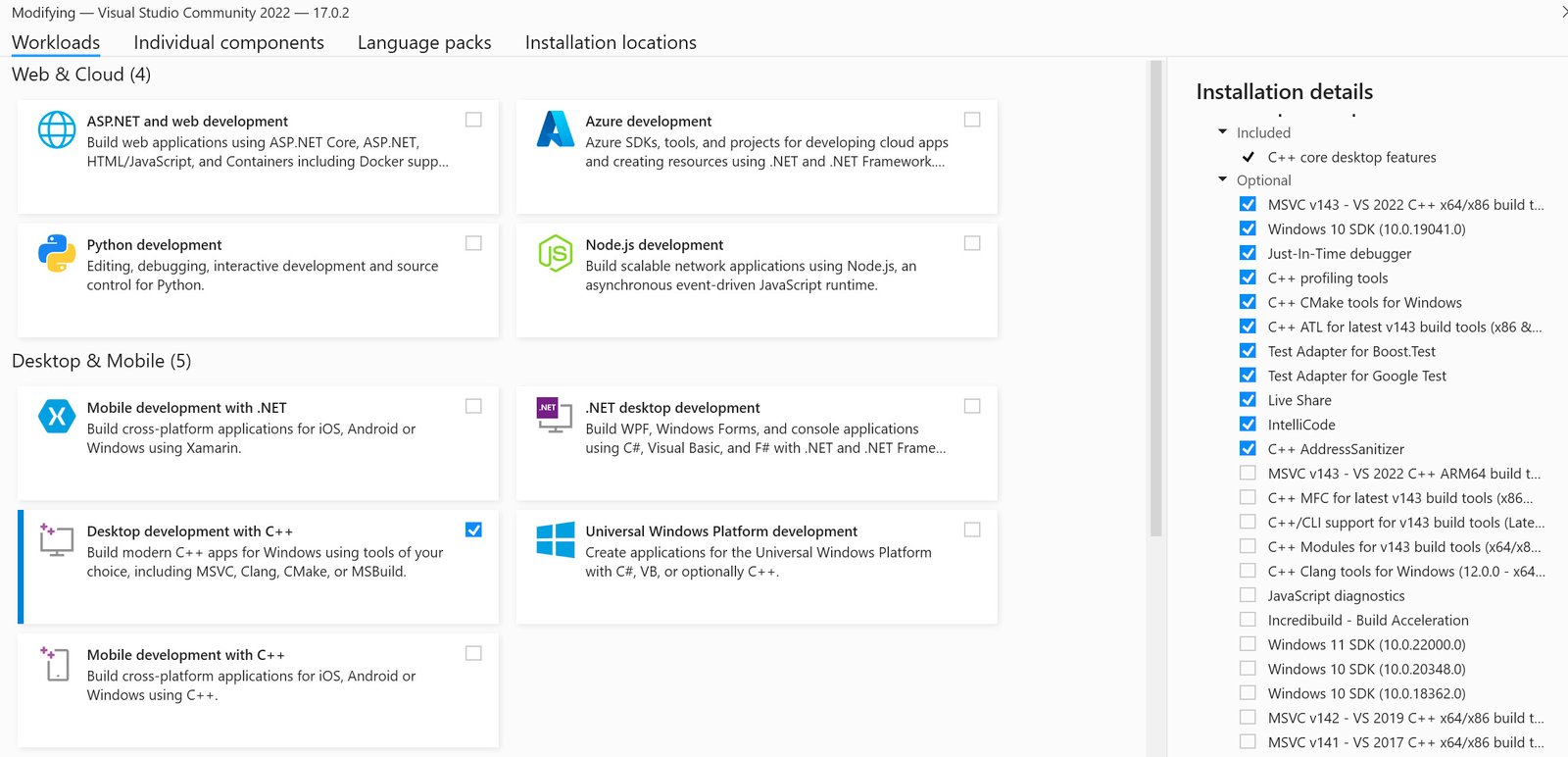The image size is (1568, 757).
Task: Click the Web & Cloud (4) heading
Action: pos(81,75)
